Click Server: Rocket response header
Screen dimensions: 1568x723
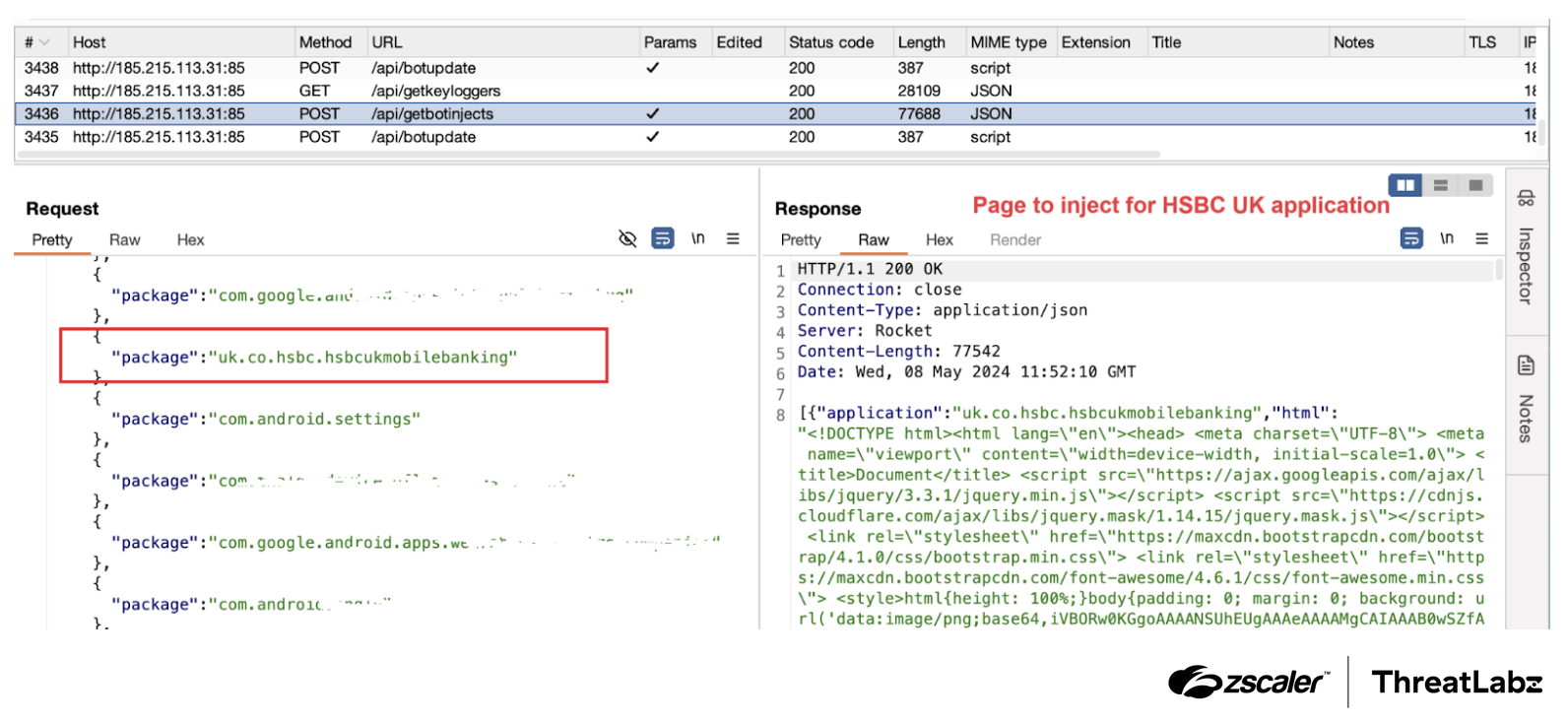point(865,331)
